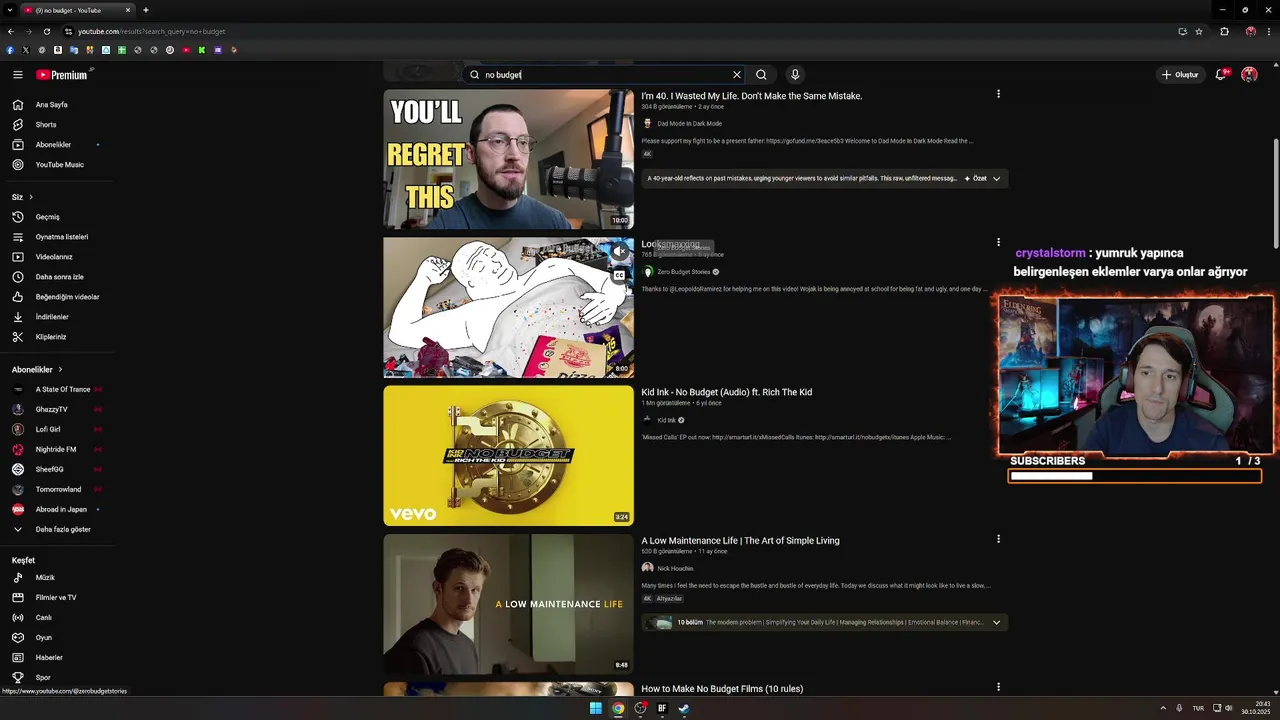The width and height of the screenshot is (1280, 720).
Task: Select the Videolarınız icon
Action: [x=18, y=257]
